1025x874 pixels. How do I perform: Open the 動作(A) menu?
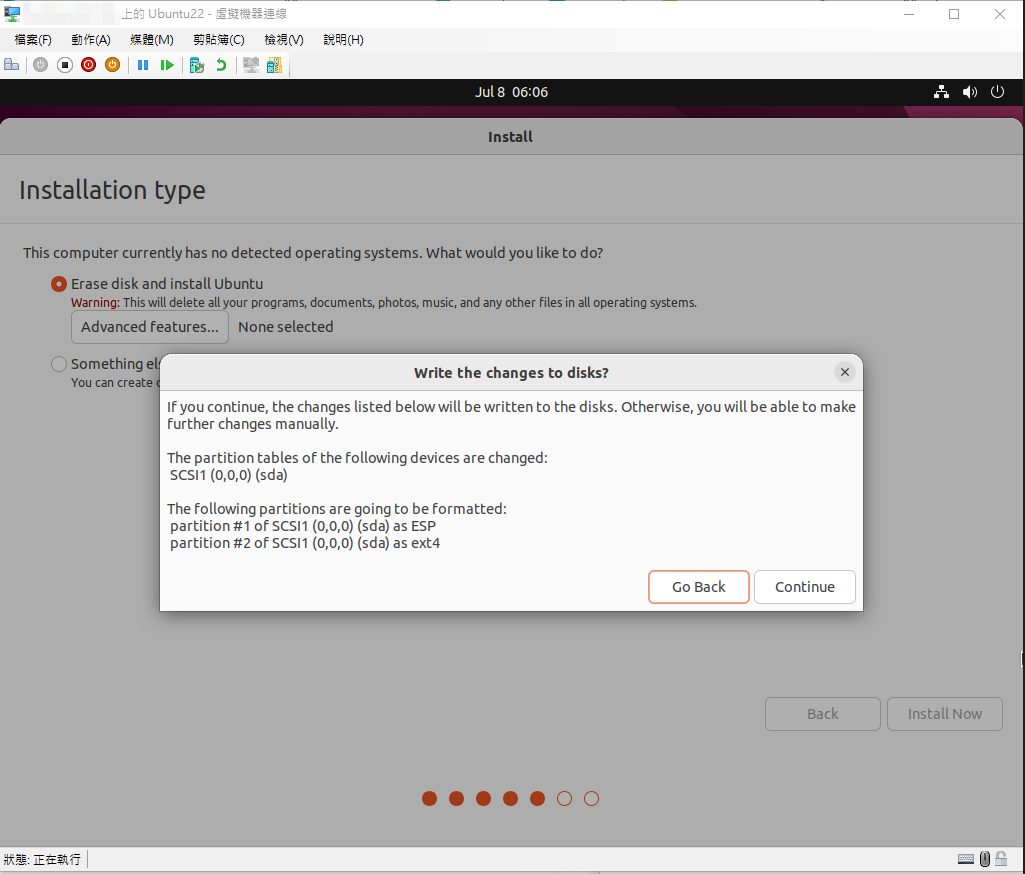click(x=91, y=40)
